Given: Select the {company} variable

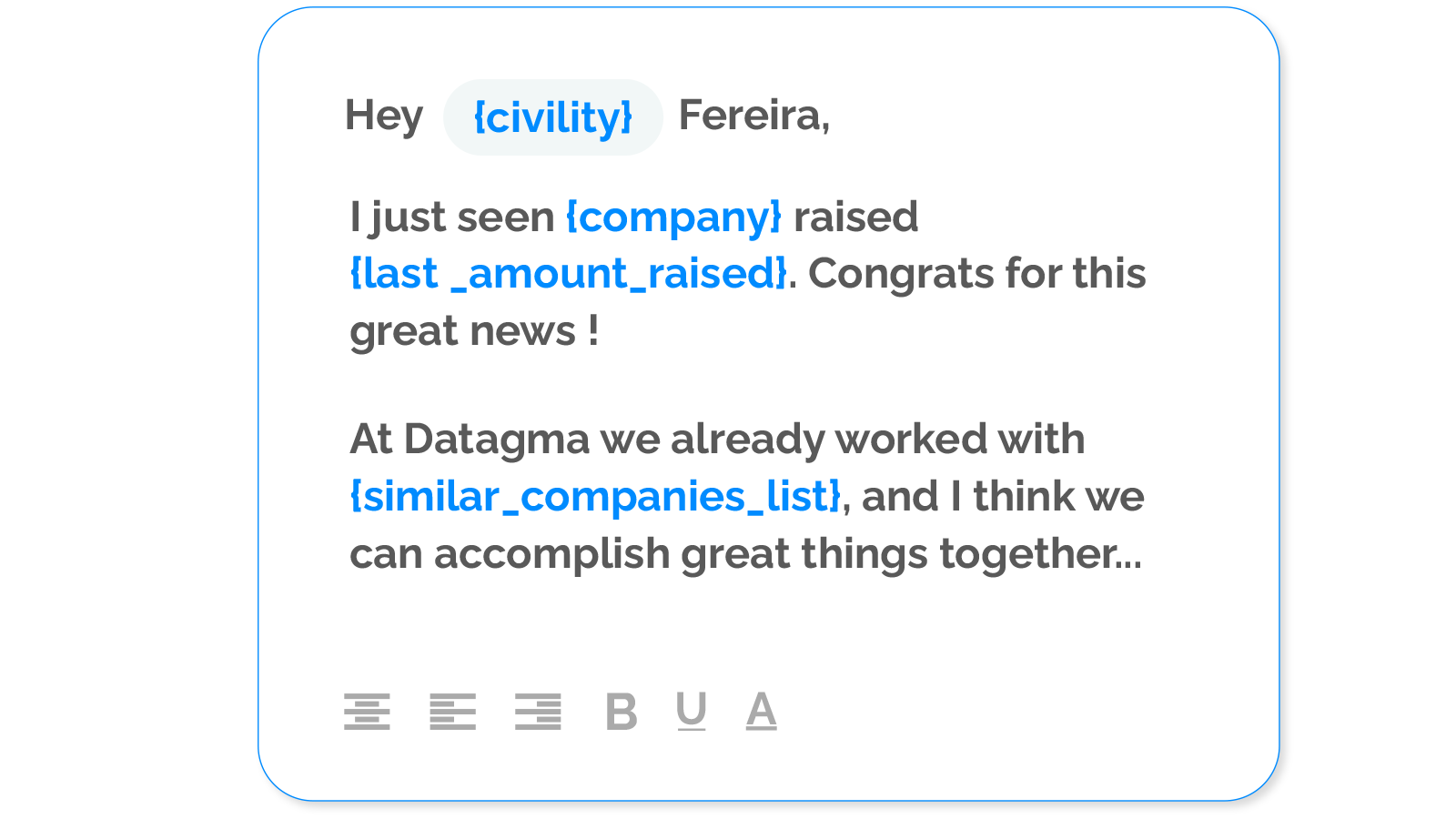Looking at the screenshot, I should click(x=673, y=217).
